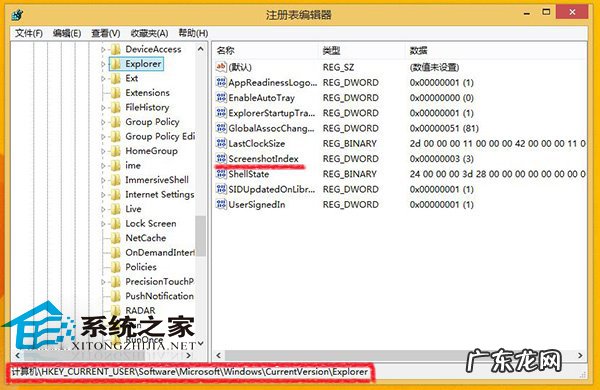Select the PushNotification tree item
This screenshot has height=390, width=600.
pos(160,296)
